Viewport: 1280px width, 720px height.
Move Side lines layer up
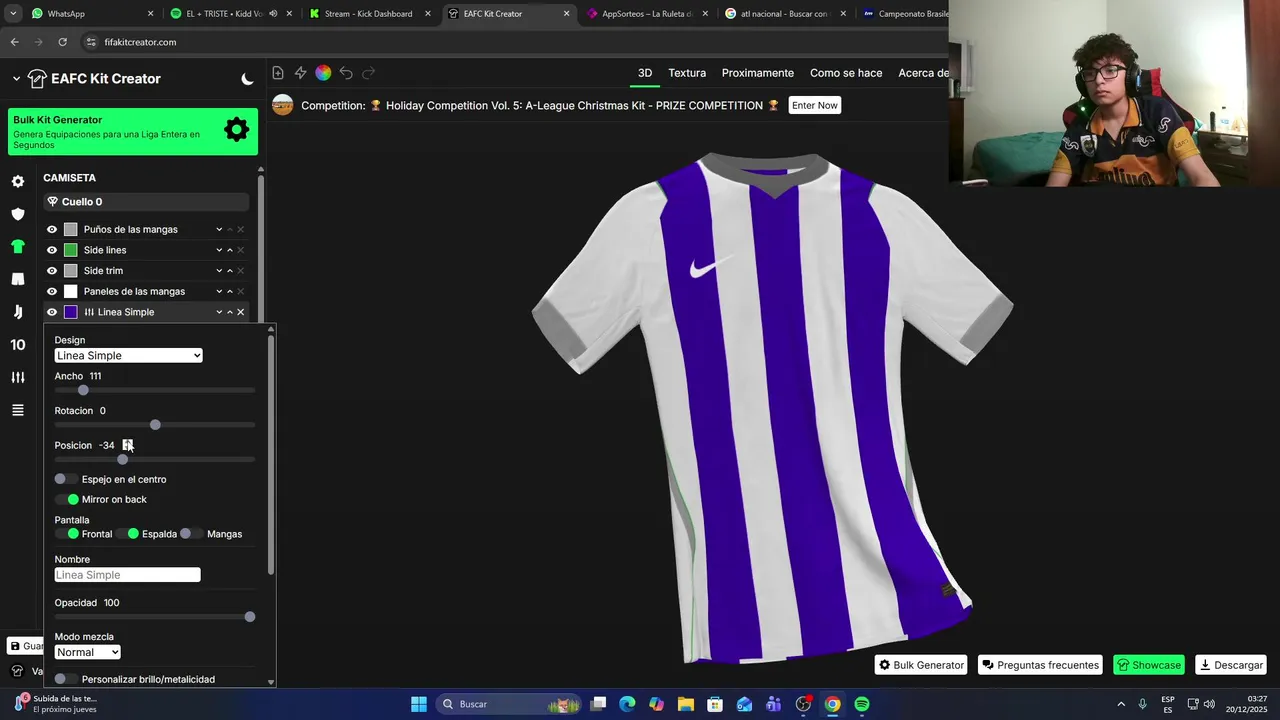(230, 250)
